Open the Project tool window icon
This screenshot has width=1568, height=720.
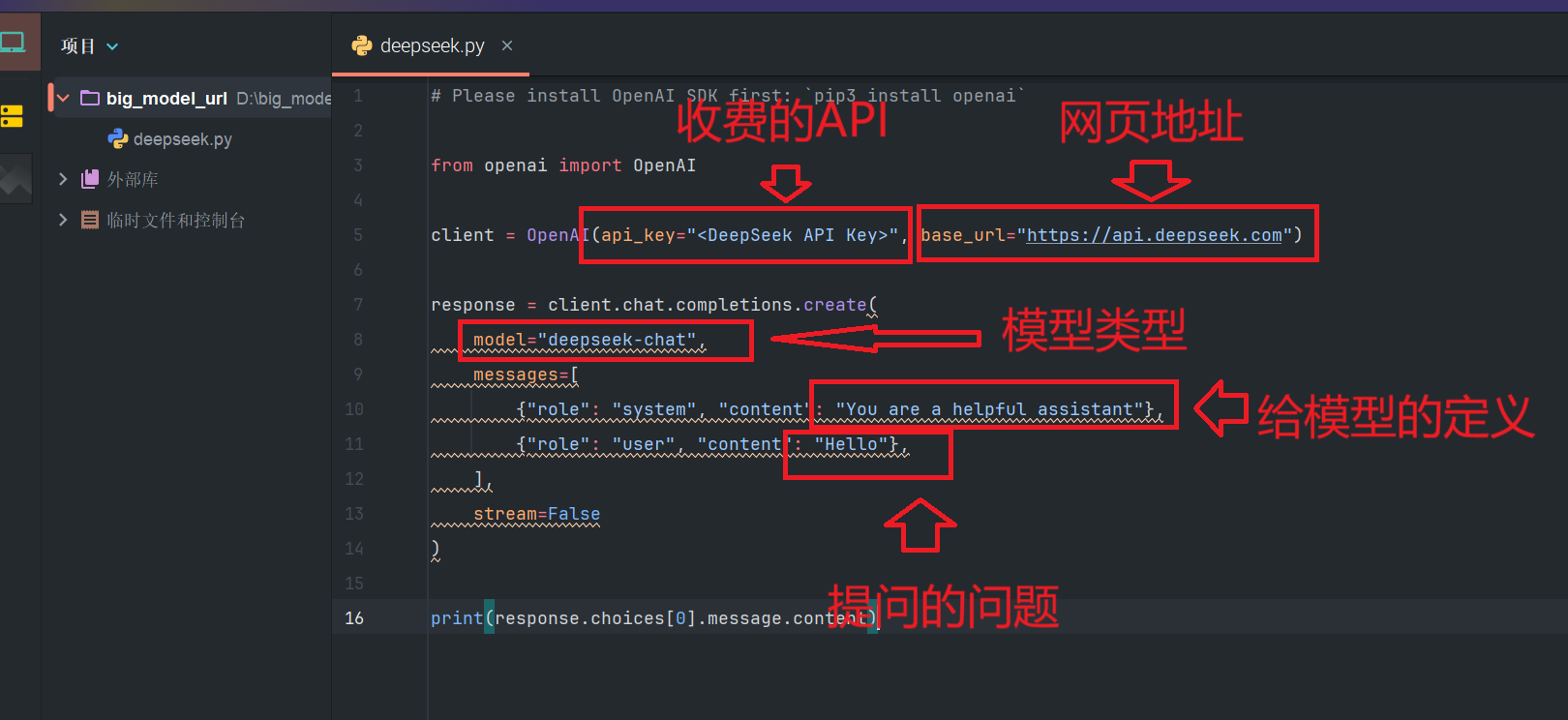pos(13,42)
